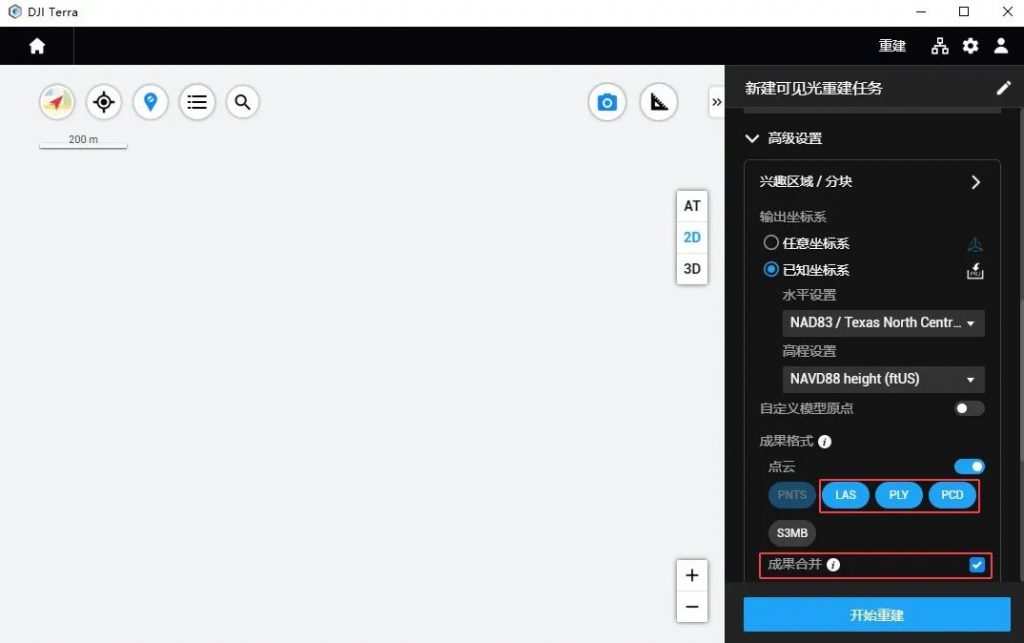Click 开始重建 button
1024x643 pixels.
click(877, 615)
